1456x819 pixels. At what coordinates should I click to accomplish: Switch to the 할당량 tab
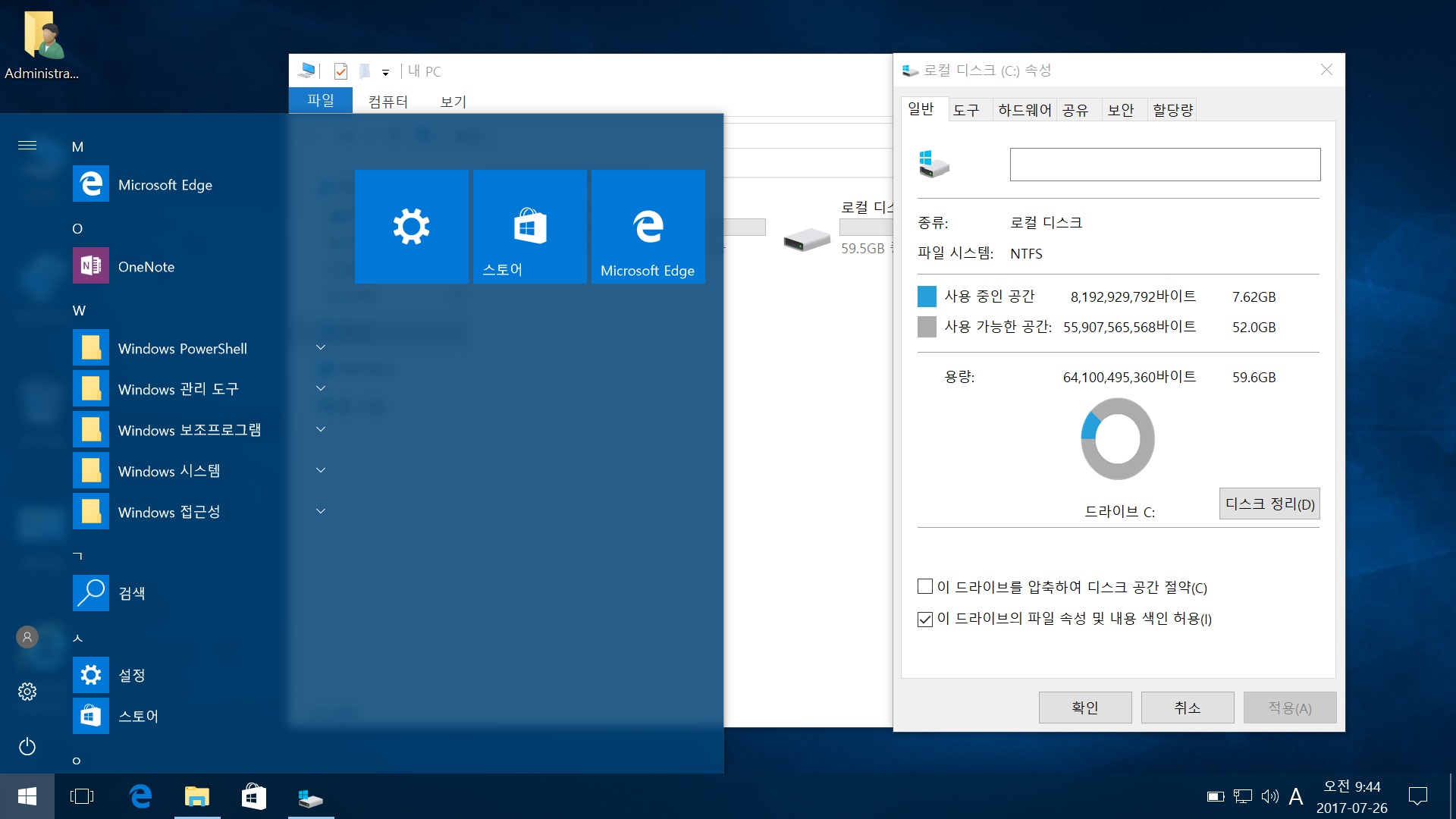pyautogui.click(x=1173, y=111)
